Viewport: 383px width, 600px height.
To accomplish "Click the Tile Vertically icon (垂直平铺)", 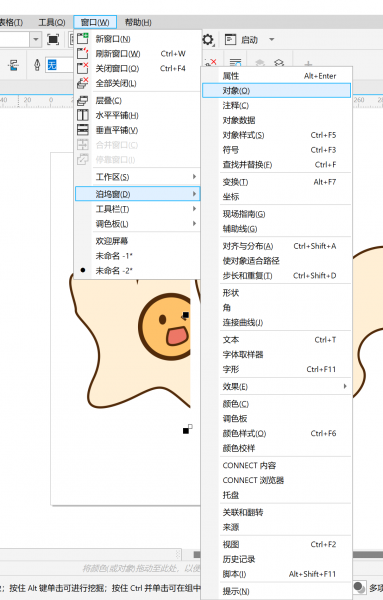I will tap(83, 130).
